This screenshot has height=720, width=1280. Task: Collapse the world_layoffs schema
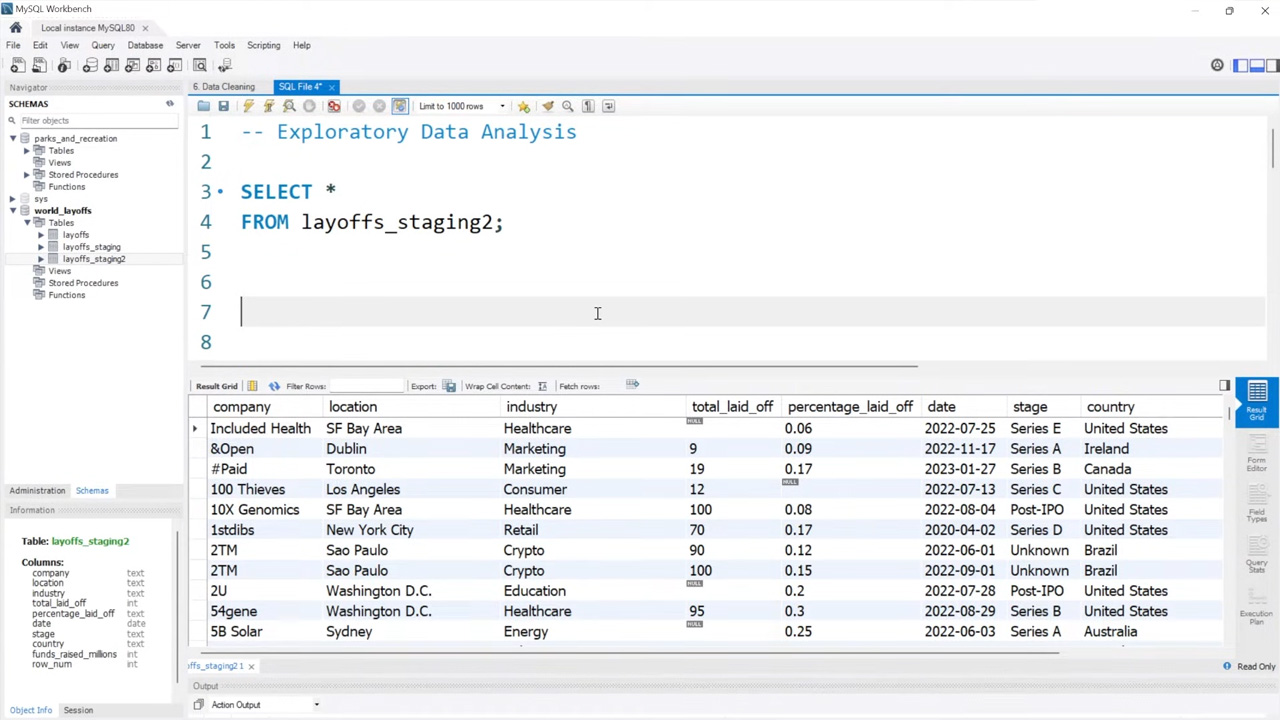[12, 210]
